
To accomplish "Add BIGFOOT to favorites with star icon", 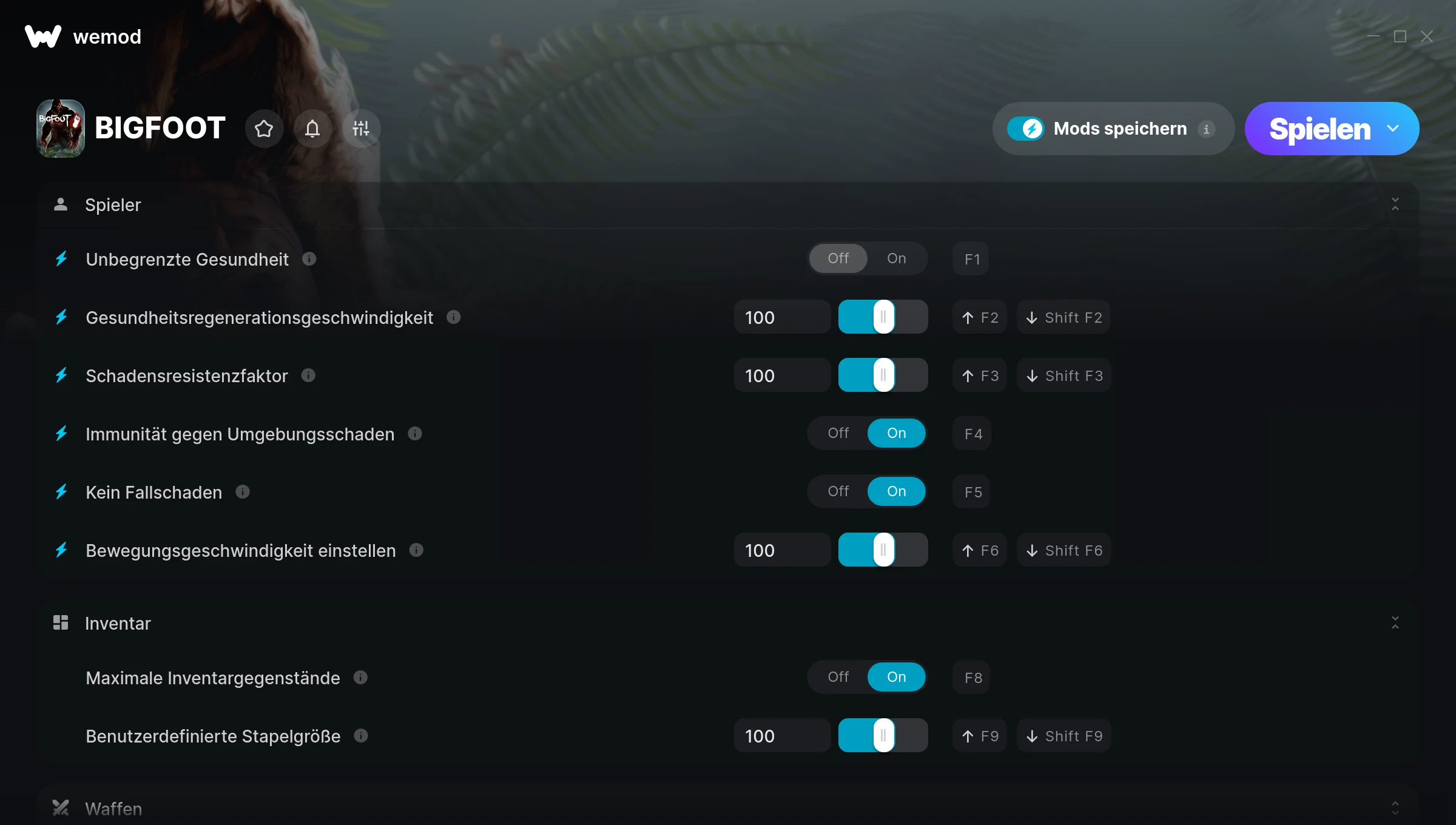I will (x=264, y=129).
